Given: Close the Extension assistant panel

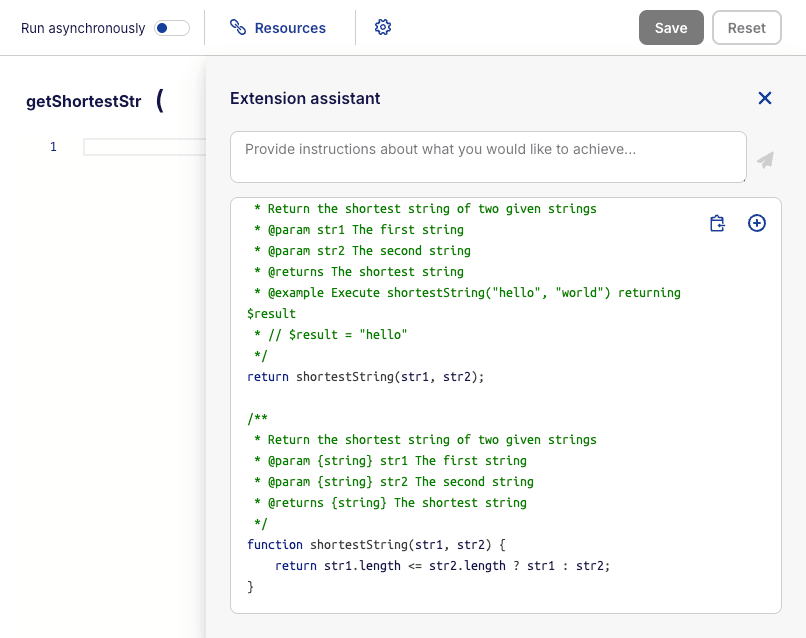Looking at the screenshot, I should tap(765, 98).
